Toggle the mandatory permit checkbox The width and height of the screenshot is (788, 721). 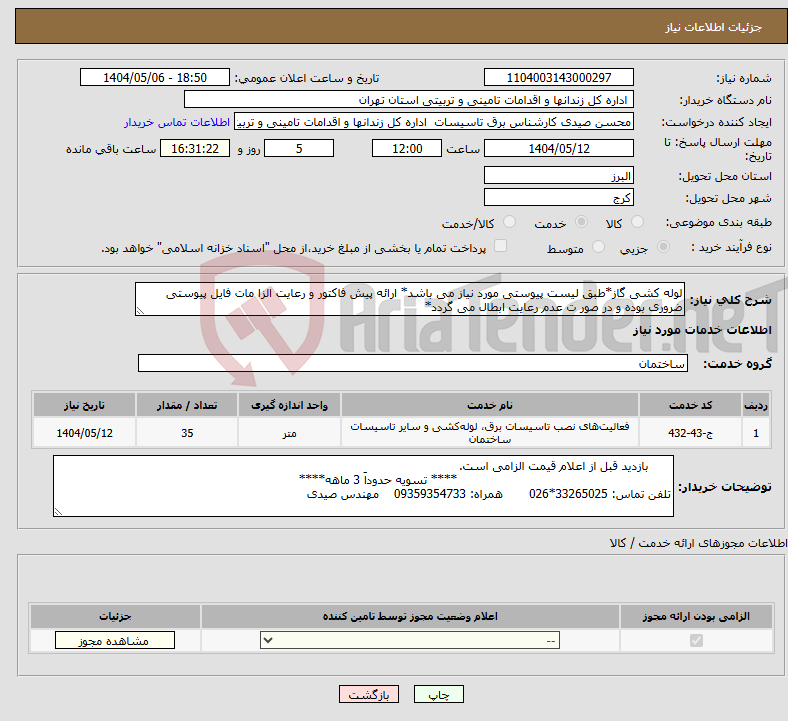click(696, 640)
